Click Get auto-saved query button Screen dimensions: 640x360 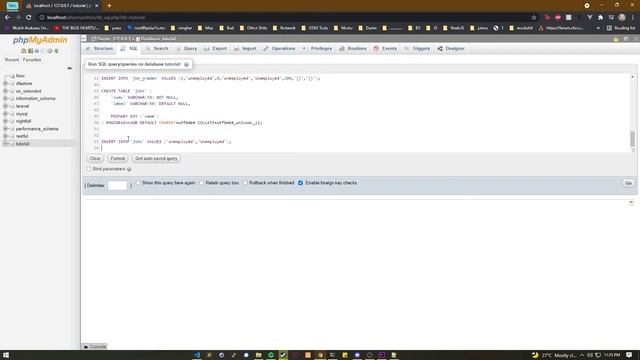point(156,158)
